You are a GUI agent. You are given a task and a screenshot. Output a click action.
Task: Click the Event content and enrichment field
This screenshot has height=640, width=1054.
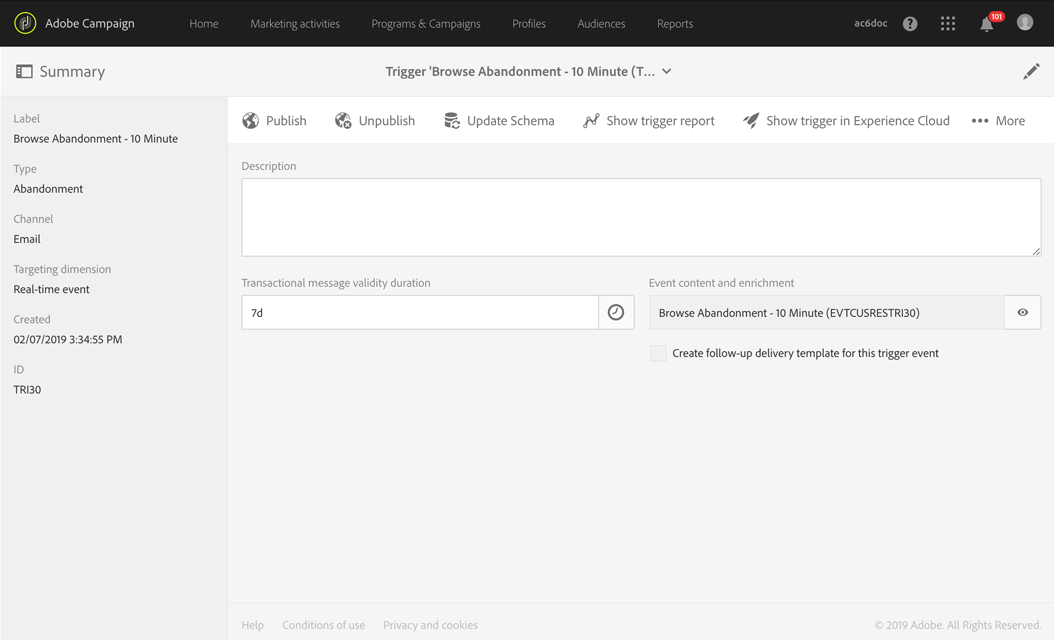coord(827,313)
